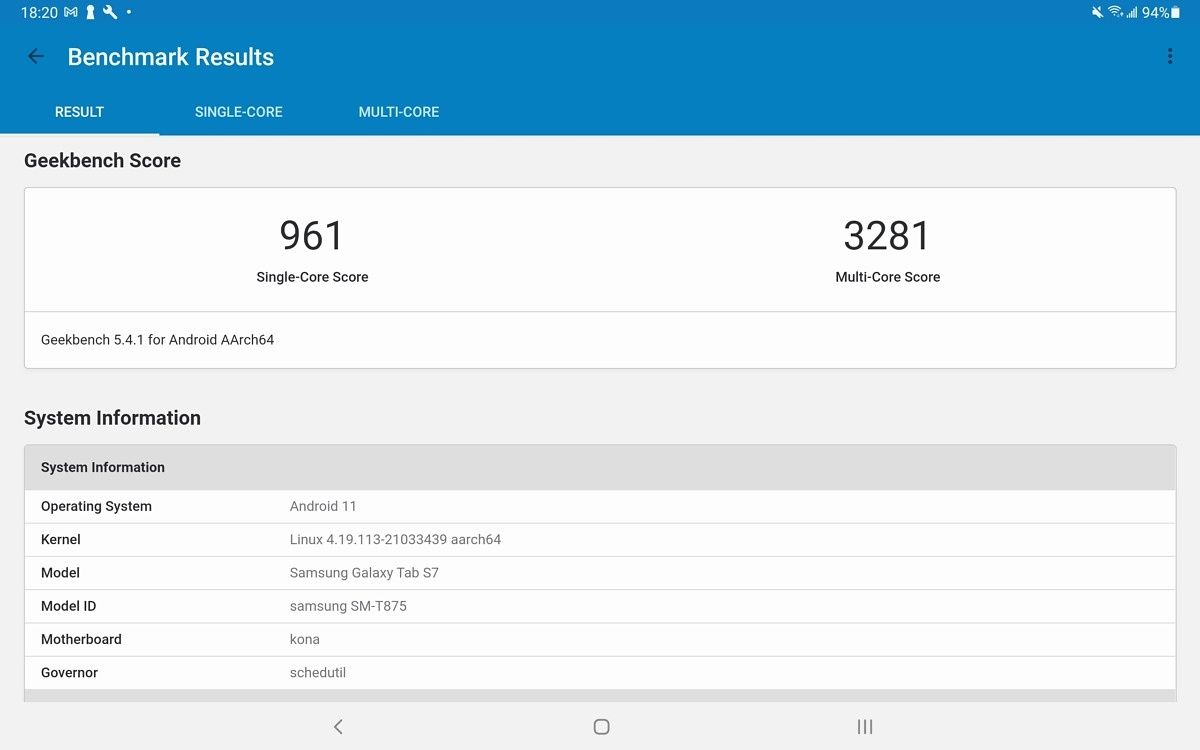Viewport: 1200px width, 750px height.
Task: Tap the 94% battery percentage
Action: click(x=1155, y=13)
